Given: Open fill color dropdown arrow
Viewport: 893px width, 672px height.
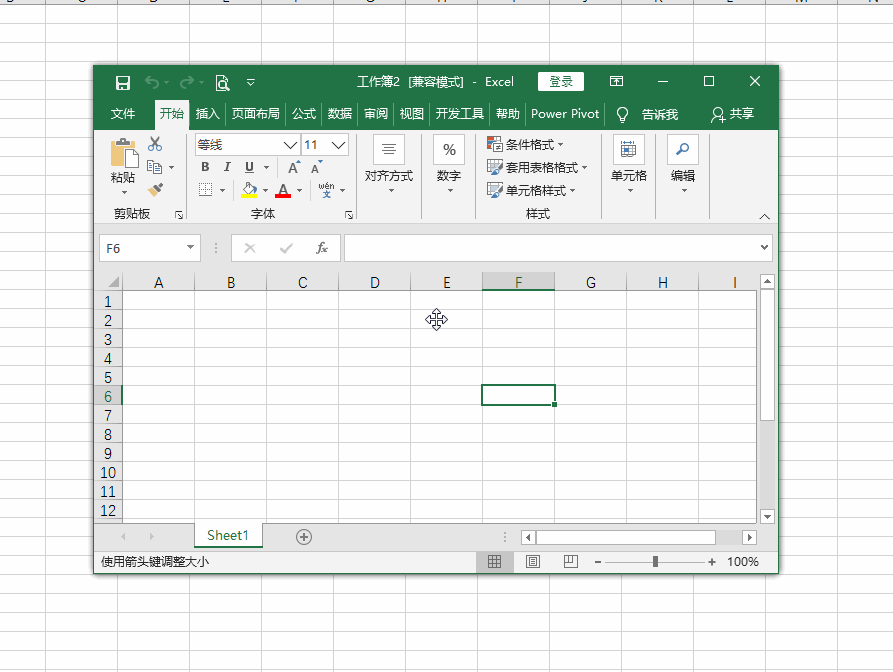Looking at the screenshot, I should [265, 190].
